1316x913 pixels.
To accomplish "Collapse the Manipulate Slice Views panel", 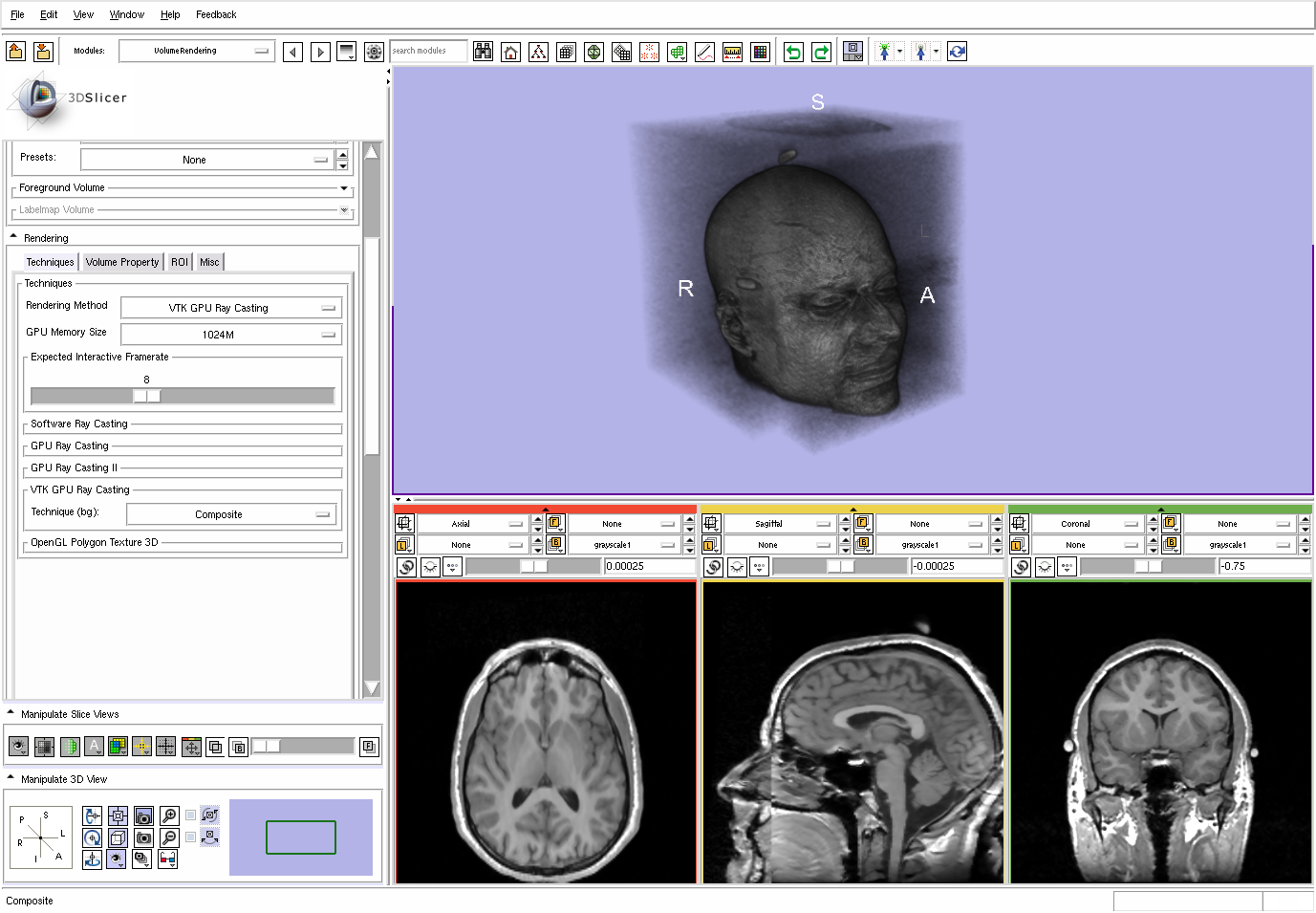I will 11,713.
